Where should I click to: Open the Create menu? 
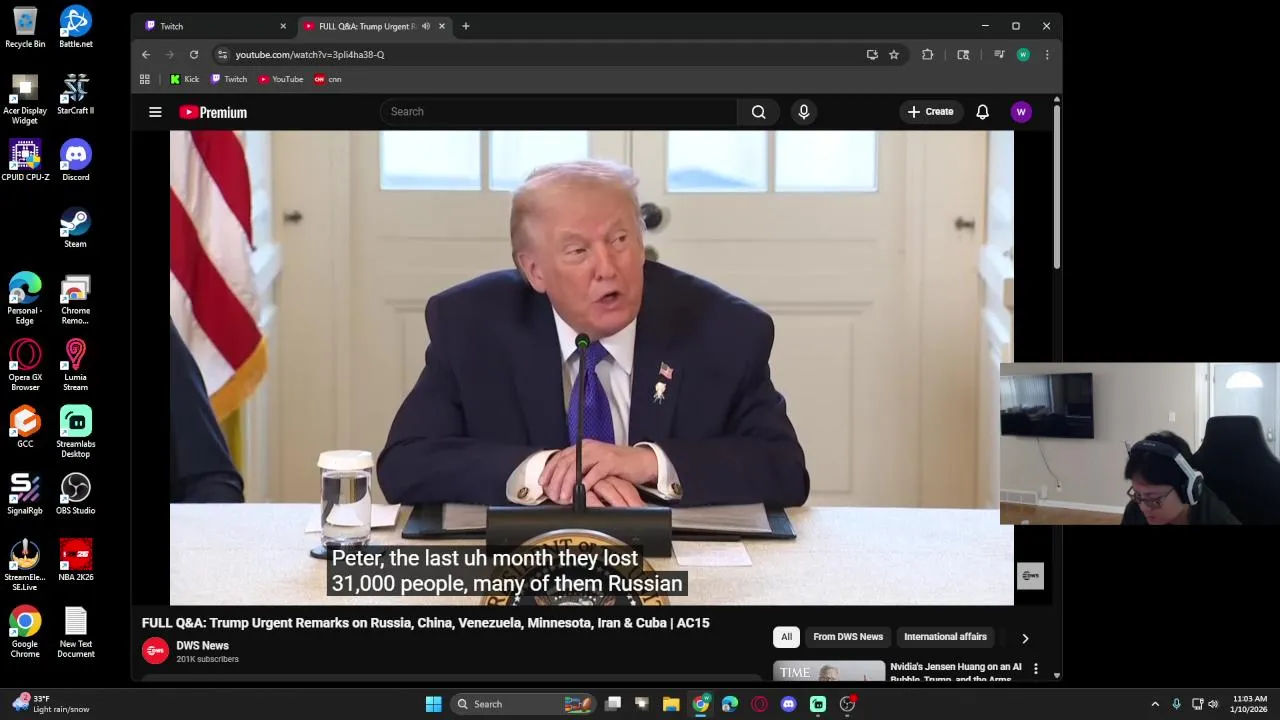click(x=931, y=112)
